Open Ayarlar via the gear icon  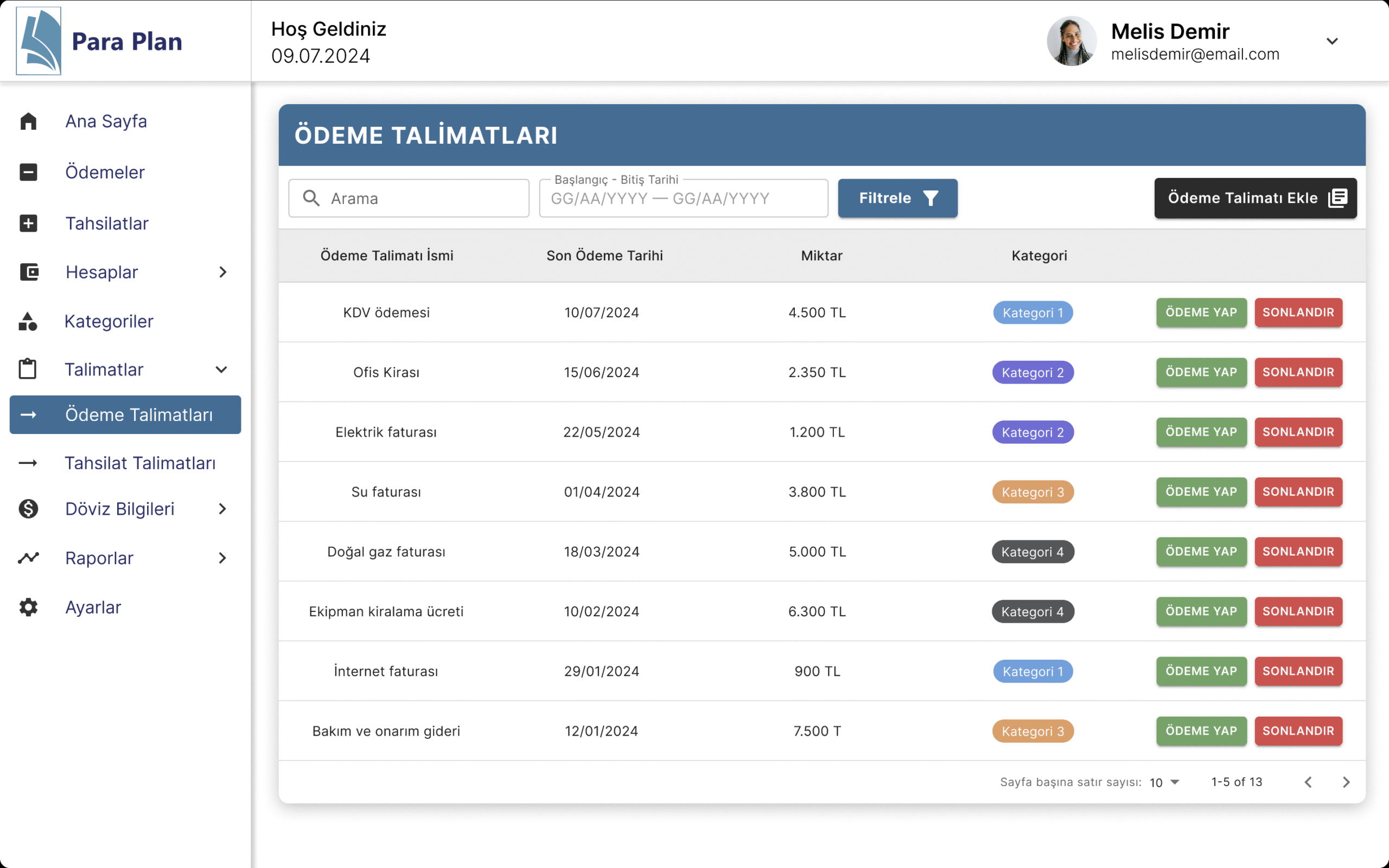pyautogui.click(x=28, y=607)
